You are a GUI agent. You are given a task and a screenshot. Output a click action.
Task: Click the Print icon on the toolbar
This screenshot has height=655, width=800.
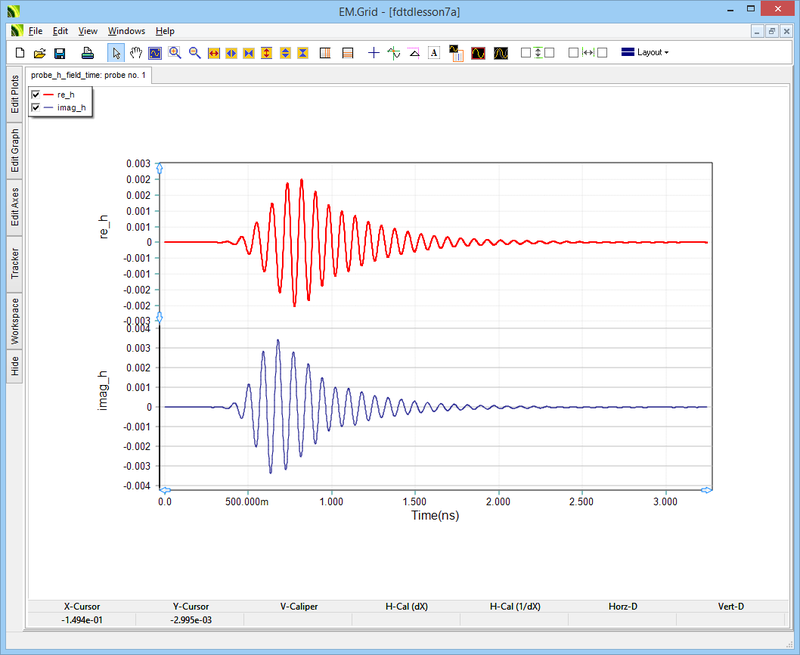click(x=87, y=52)
